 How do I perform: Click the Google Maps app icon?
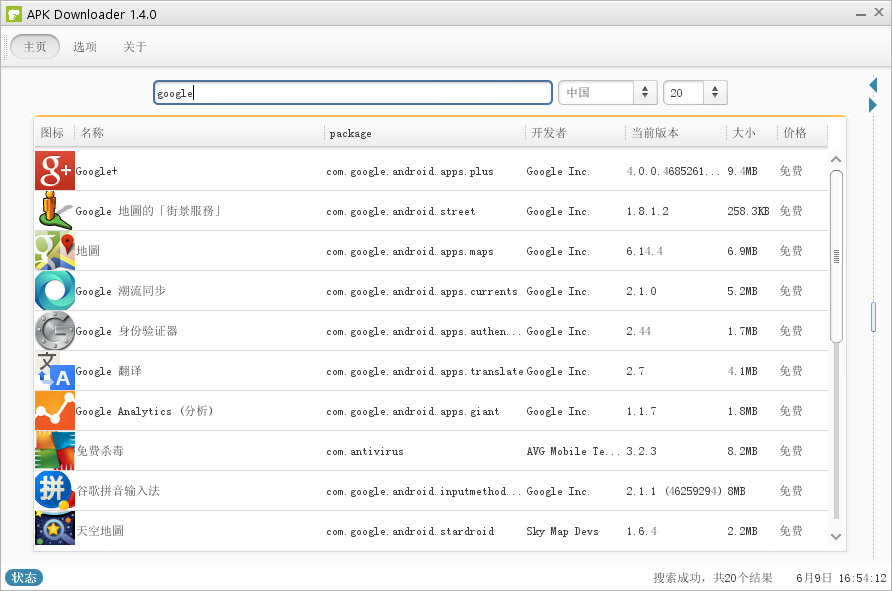[55, 251]
